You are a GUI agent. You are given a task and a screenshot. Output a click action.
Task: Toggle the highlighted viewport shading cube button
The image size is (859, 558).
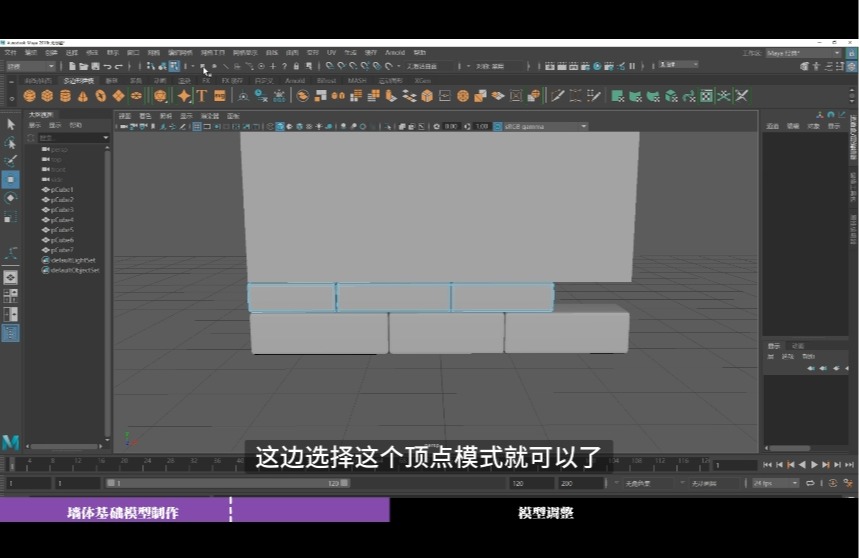[280, 126]
